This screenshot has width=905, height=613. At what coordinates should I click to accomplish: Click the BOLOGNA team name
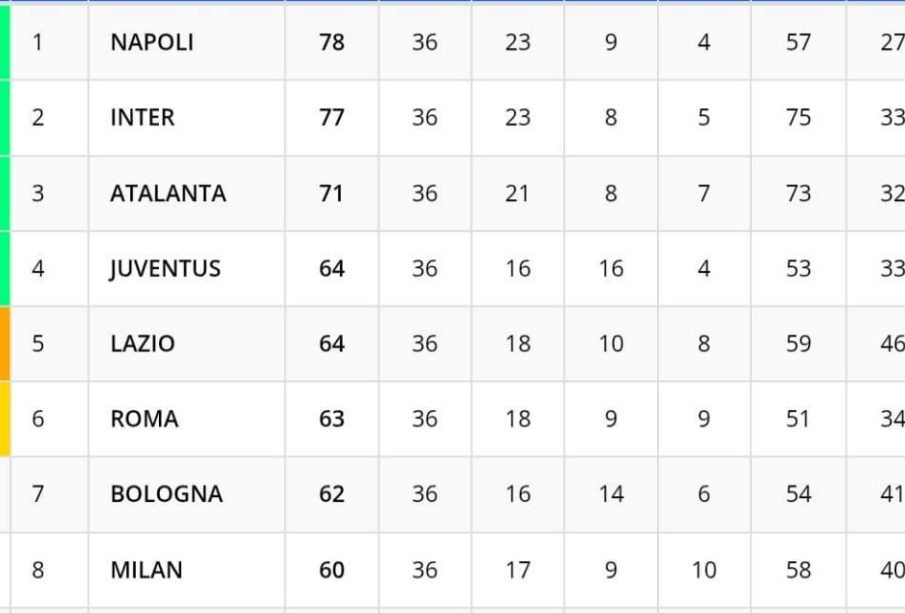[166, 494]
